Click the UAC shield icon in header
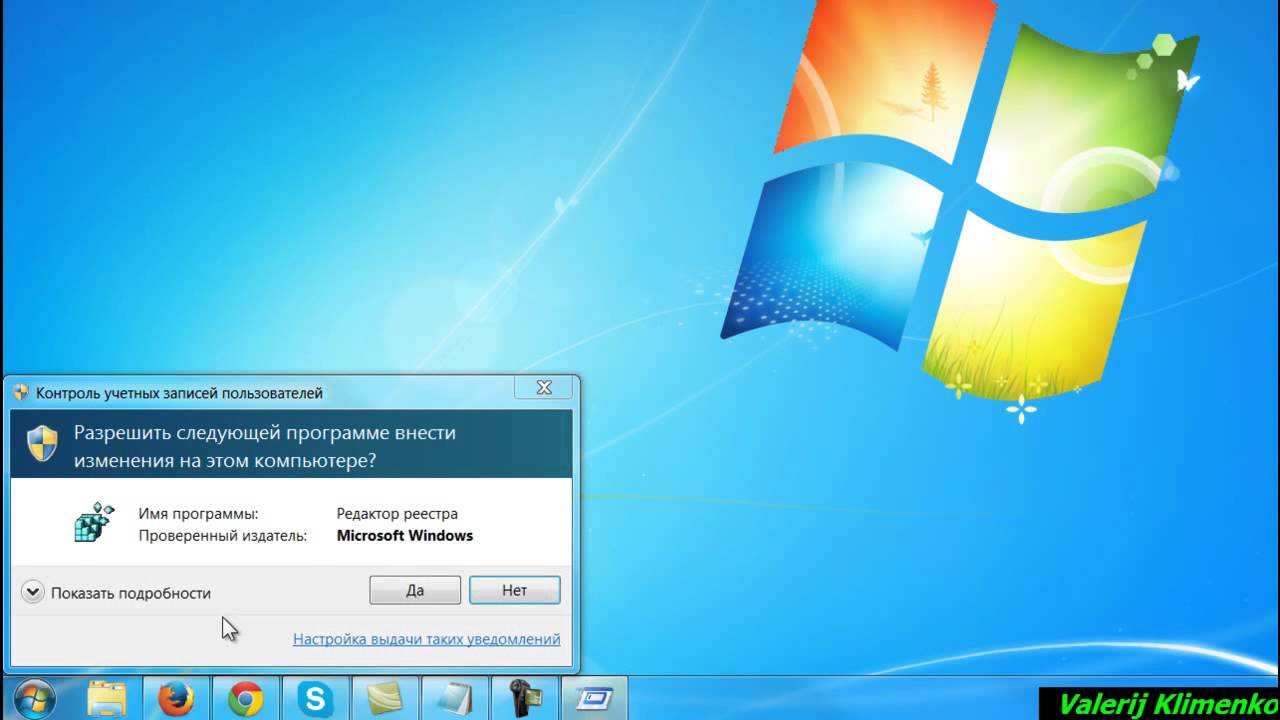The height and width of the screenshot is (720, 1280). coord(42,444)
